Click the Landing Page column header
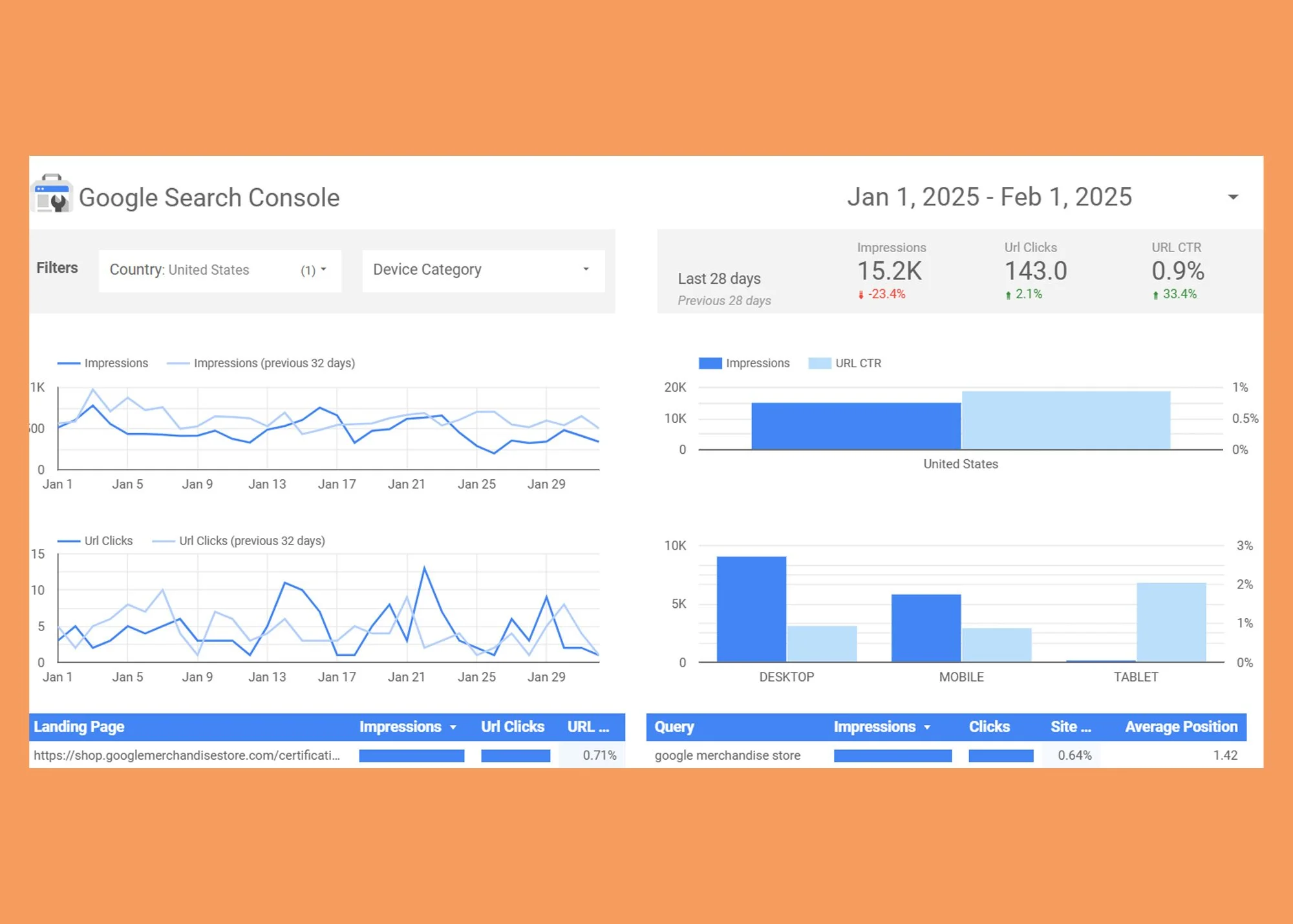Screen dimensions: 1293x924 point(79,727)
